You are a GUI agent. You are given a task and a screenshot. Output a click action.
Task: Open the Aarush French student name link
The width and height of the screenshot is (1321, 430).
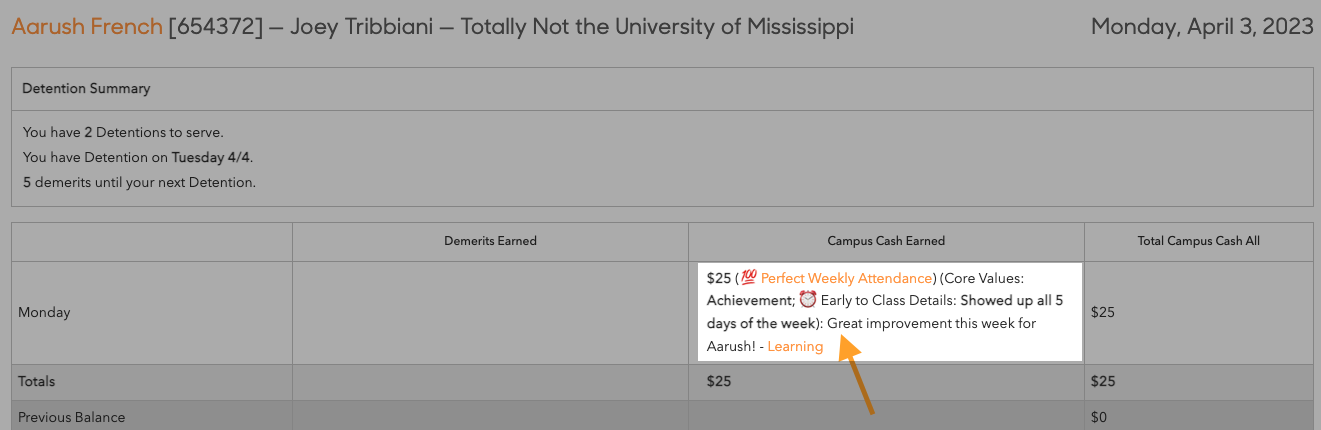tap(87, 27)
